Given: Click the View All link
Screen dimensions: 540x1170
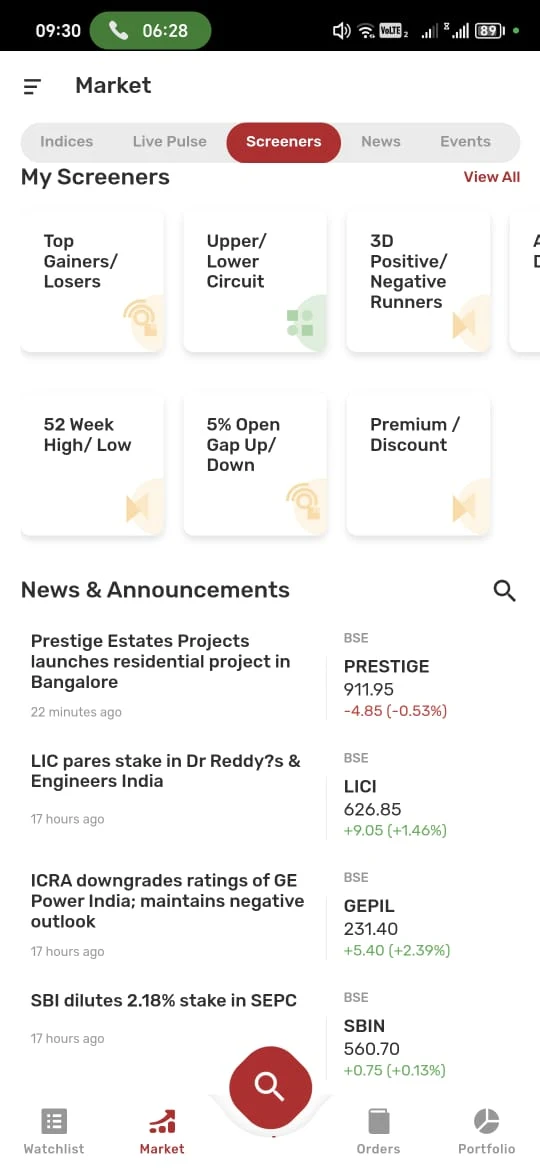Looking at the screenshot, I should point(492,177).
